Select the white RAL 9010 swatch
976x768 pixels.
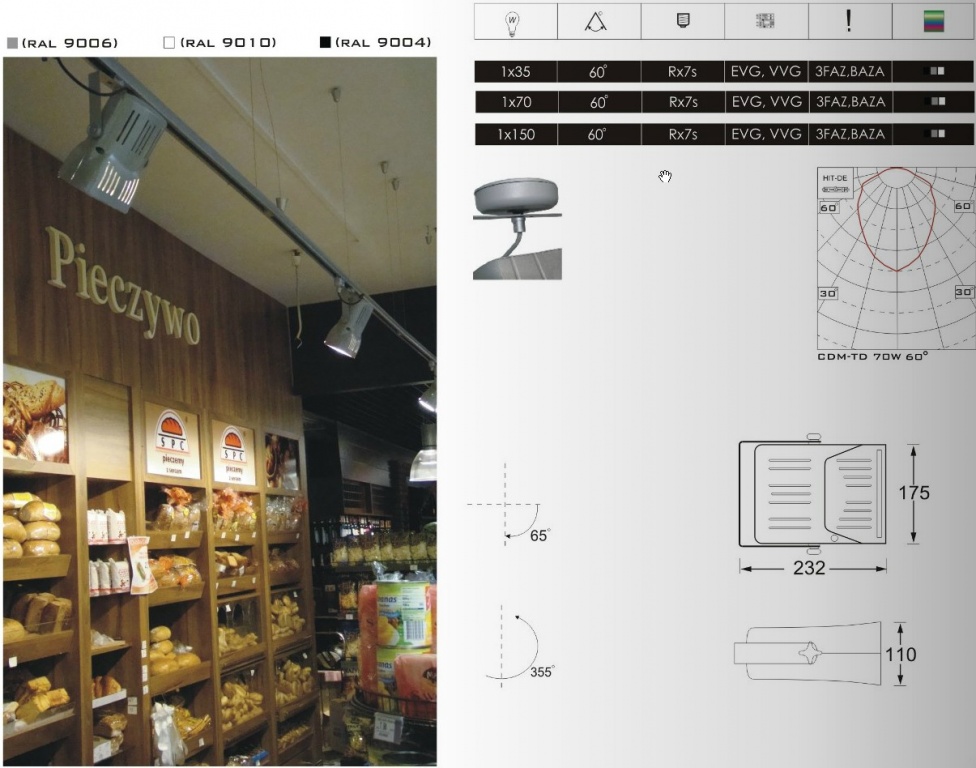169,42
